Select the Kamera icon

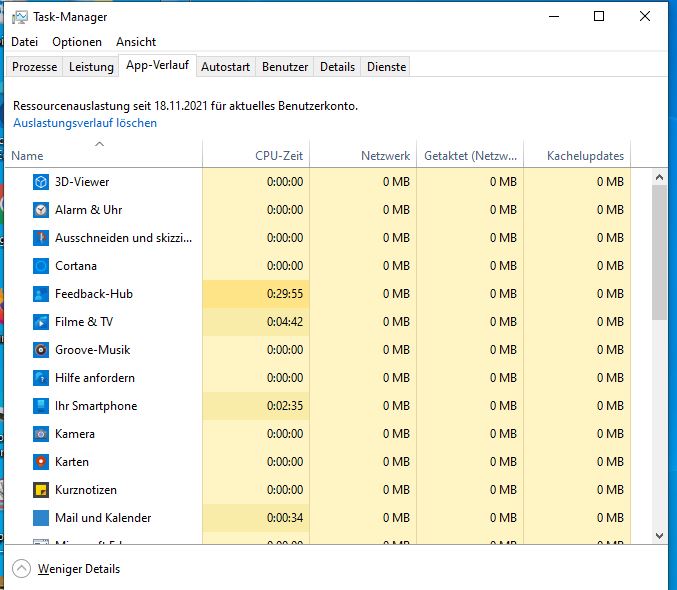coord(41,434)
